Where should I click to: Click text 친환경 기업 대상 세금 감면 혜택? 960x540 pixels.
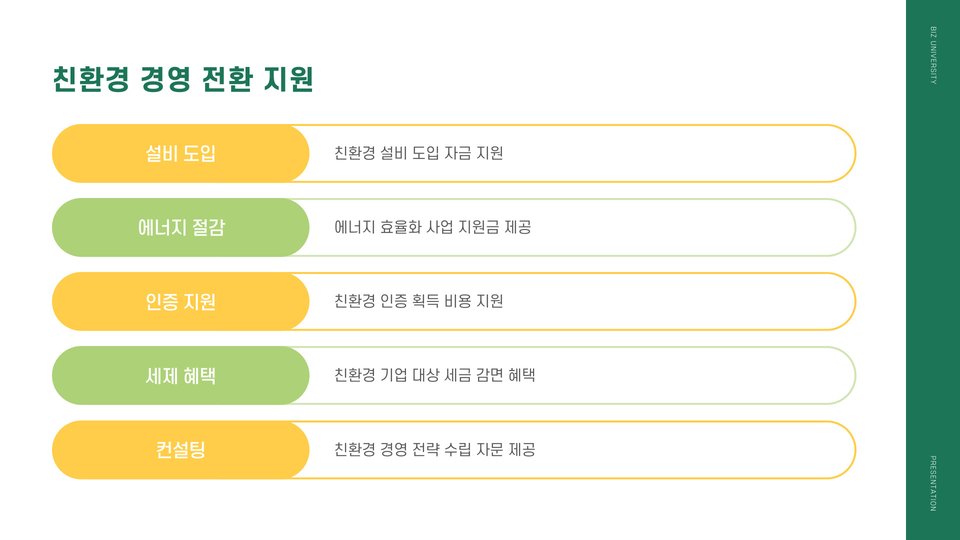pos(435,375)
